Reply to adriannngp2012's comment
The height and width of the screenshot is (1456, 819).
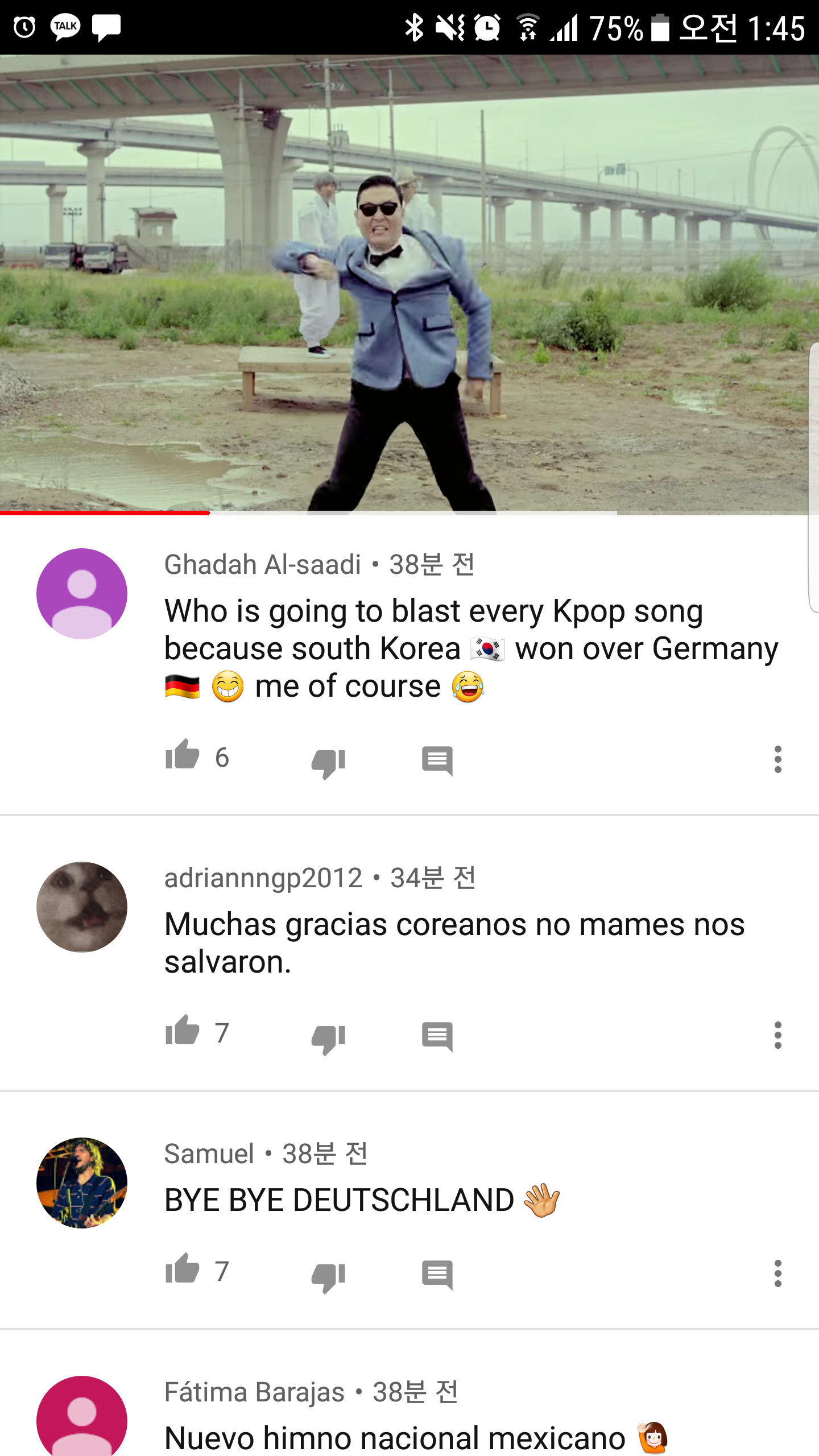tap(437, 1037)
